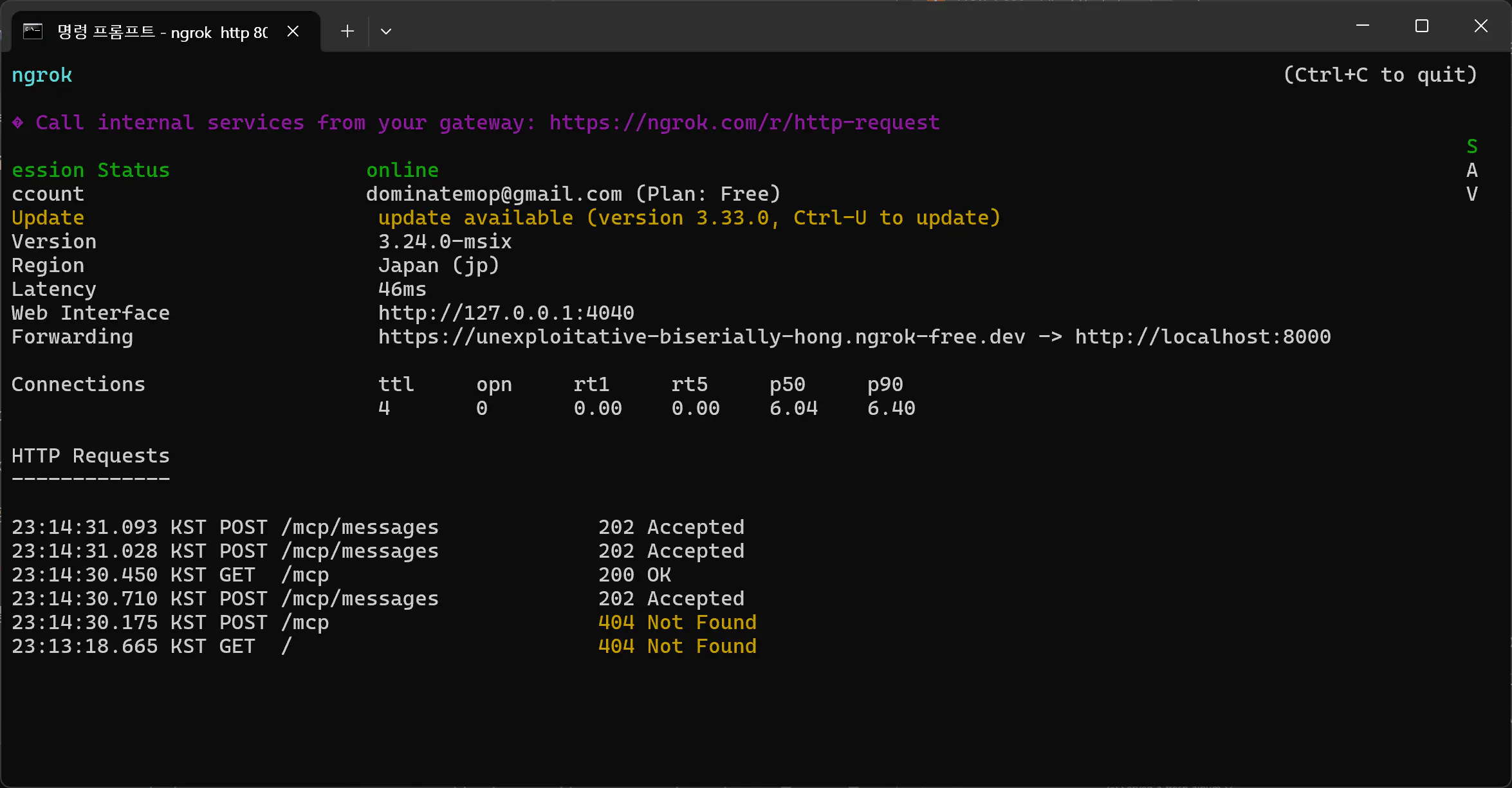This screenshot has height=788, width=1512.
Task: Close the ngrok terminal tab
Action: tap(293, 31)
